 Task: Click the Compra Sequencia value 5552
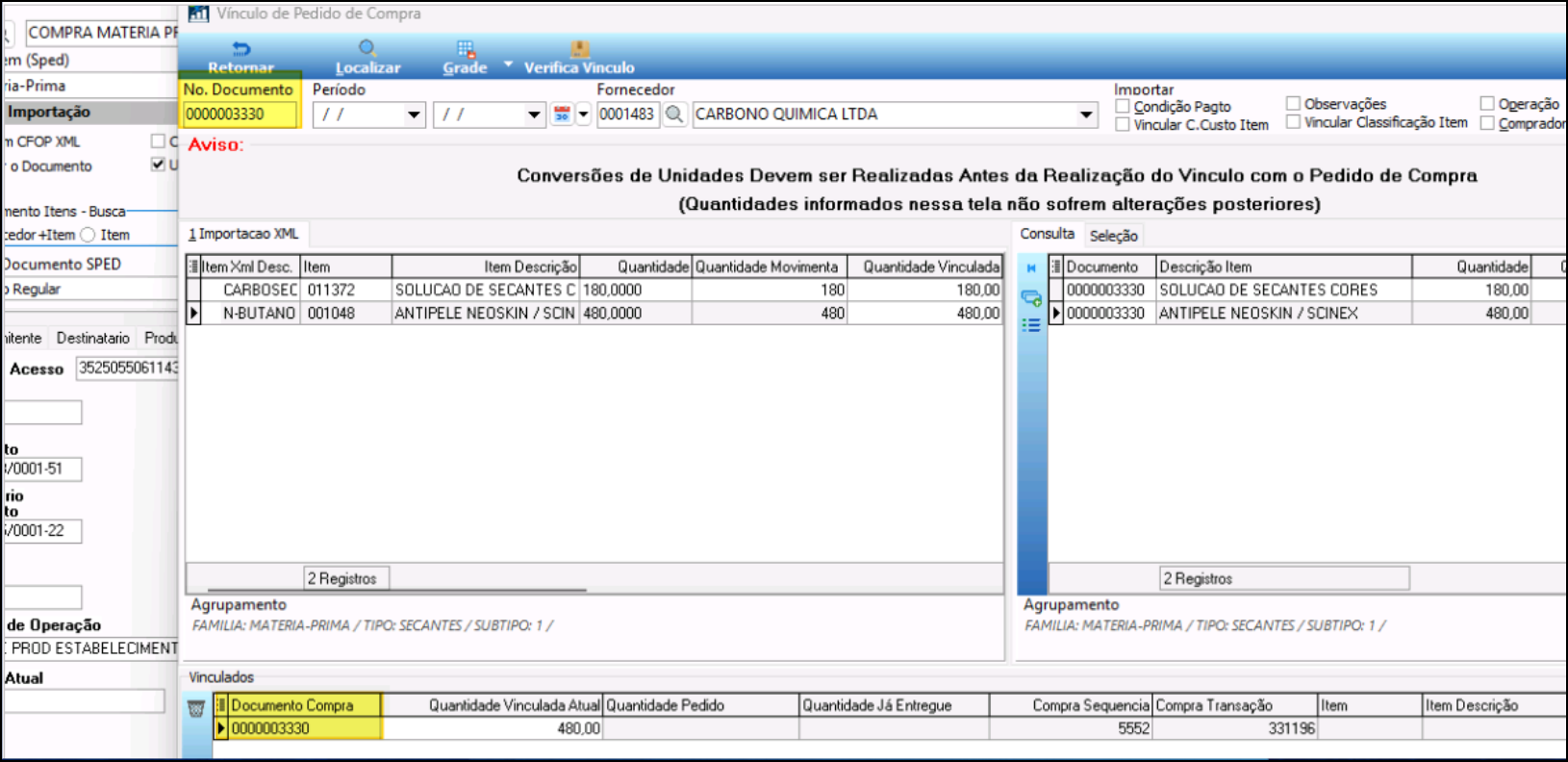click(1071, 728)
